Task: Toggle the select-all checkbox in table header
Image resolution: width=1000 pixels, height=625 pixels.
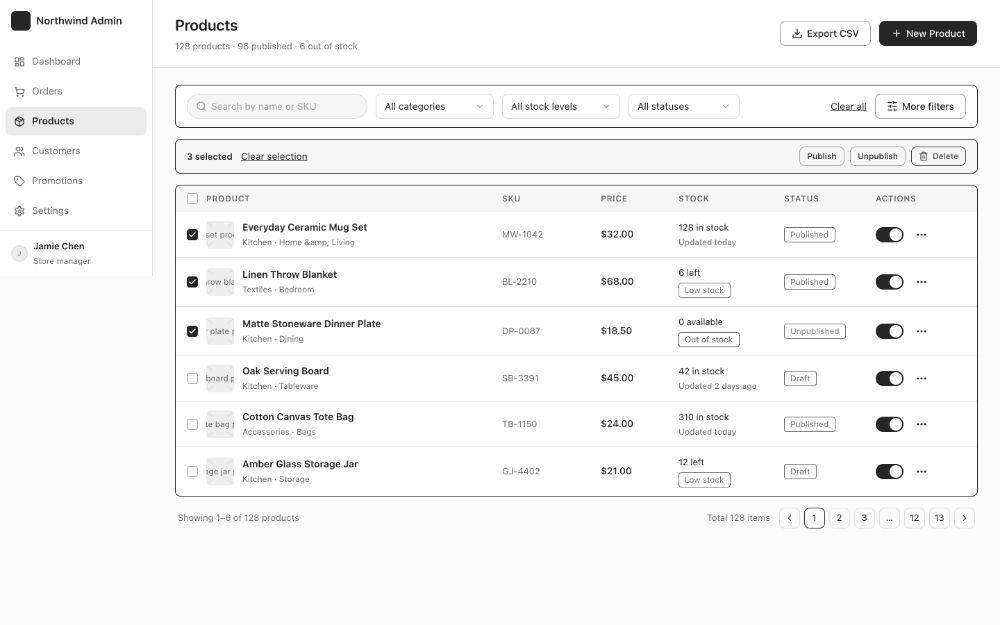Action: point(192,198)
